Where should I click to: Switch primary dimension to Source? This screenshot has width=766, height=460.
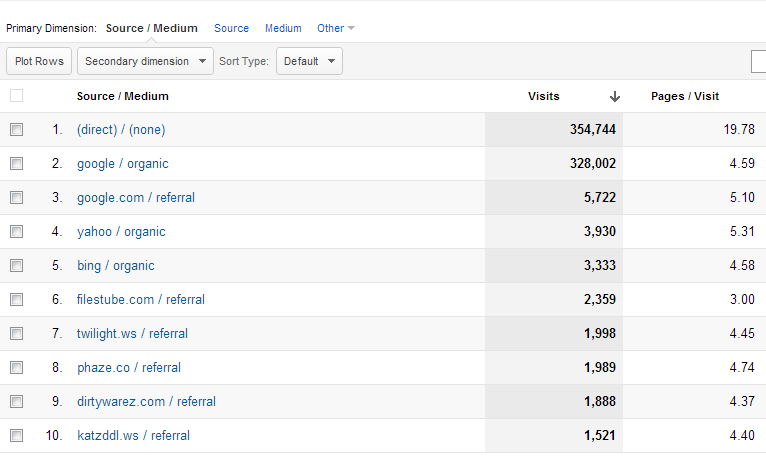(x=231, y=28)
